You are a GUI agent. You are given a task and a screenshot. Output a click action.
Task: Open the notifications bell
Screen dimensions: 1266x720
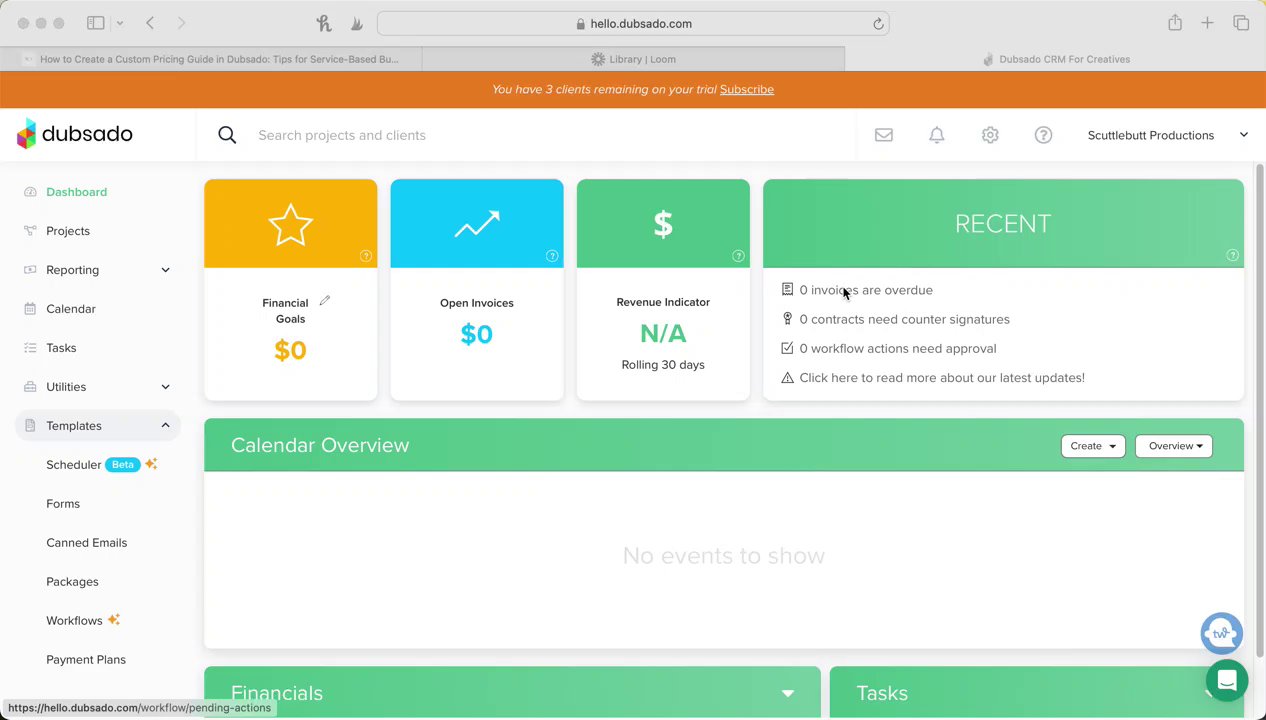(937, 135)
